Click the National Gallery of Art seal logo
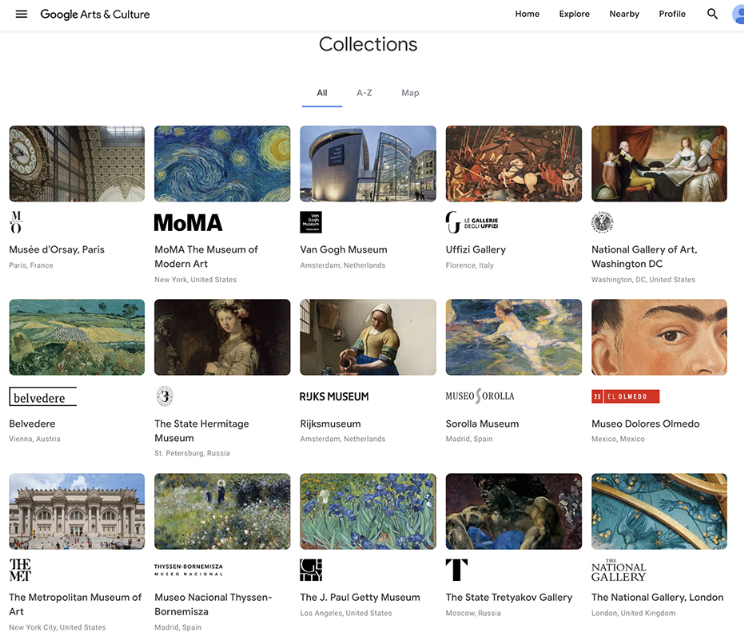Screen dimensions: 744x635 (602, 222)
